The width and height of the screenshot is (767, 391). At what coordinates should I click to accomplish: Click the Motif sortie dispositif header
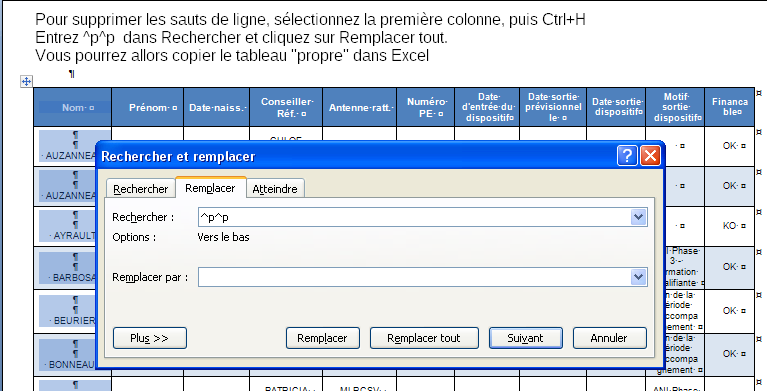pos(675,107)
